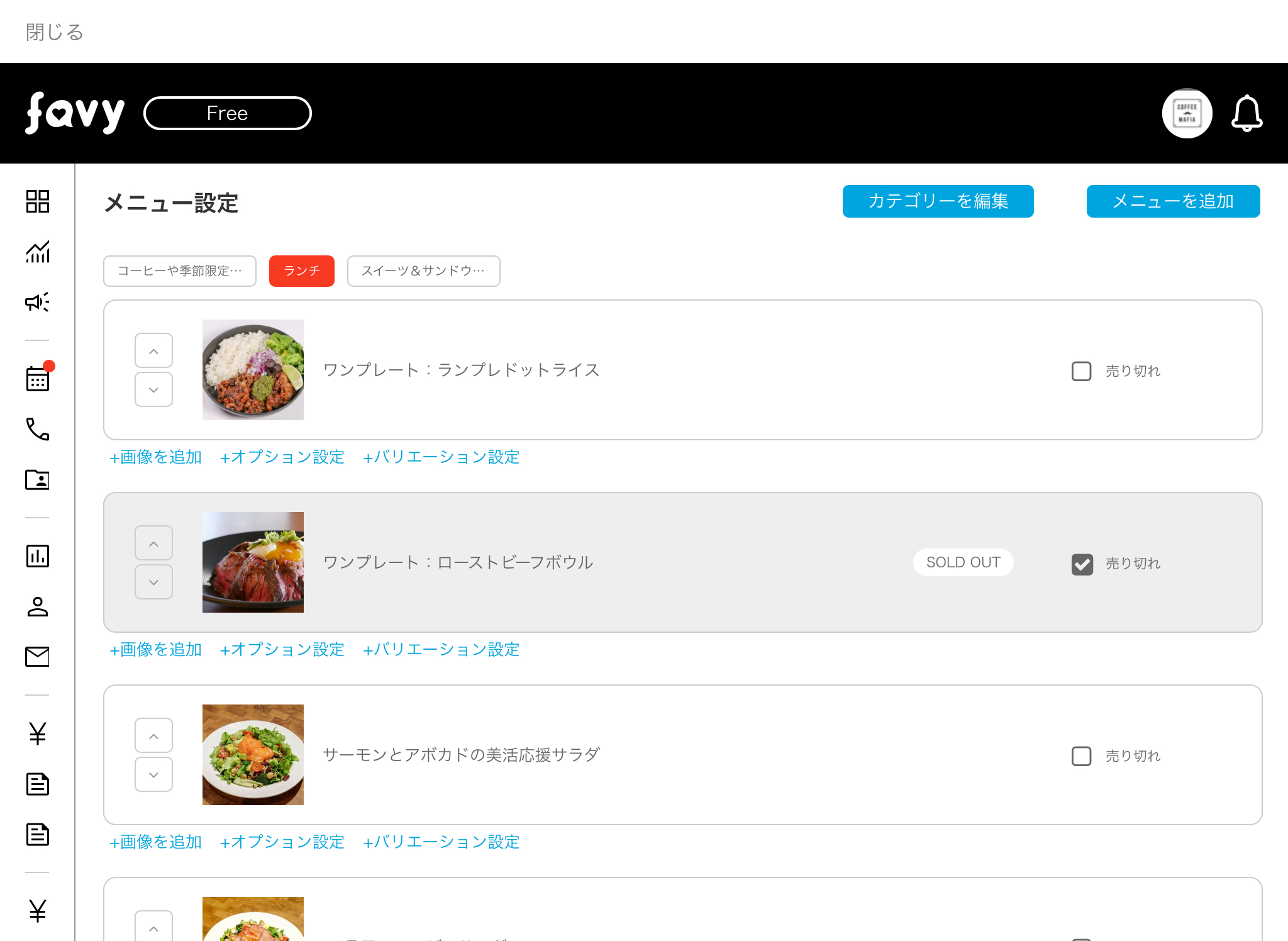The width and height of the screenshot is (1288, 941).
Task: Move ランプレドットライス down with the chevron
Action: (x=153, y=390)
